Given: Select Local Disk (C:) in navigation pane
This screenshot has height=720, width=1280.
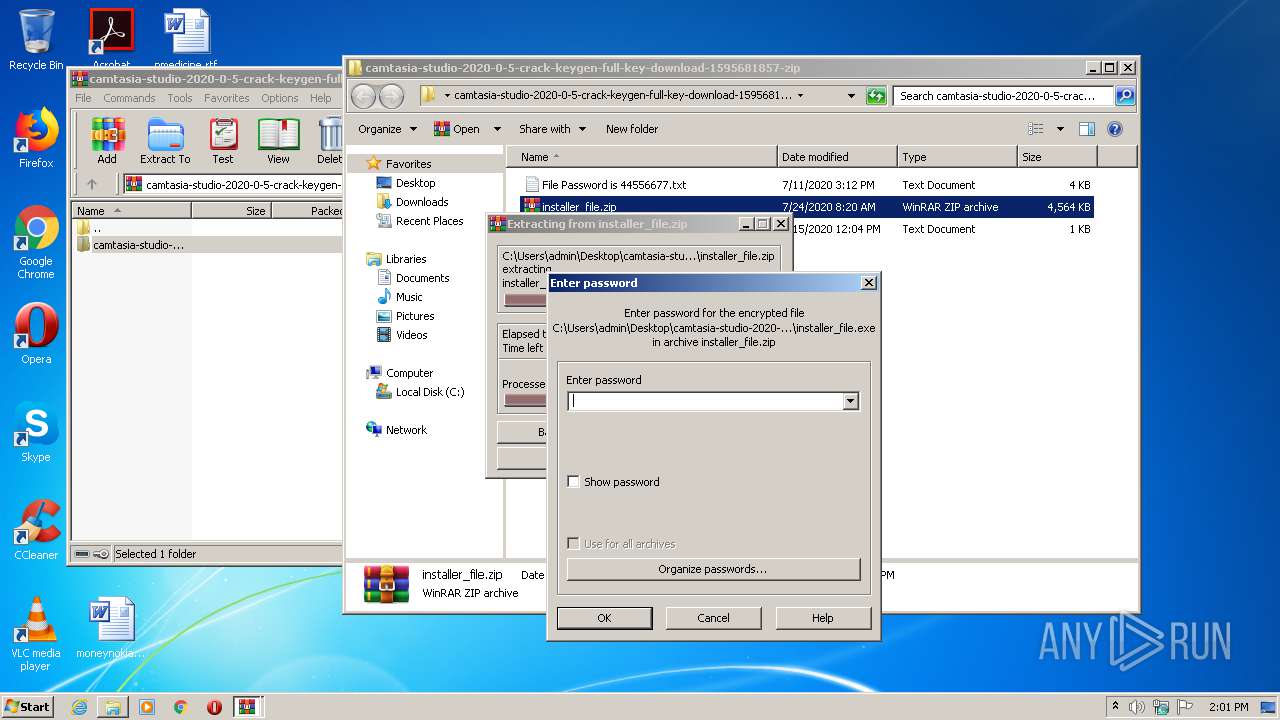Looking at the screenshot, I should 430,392.
